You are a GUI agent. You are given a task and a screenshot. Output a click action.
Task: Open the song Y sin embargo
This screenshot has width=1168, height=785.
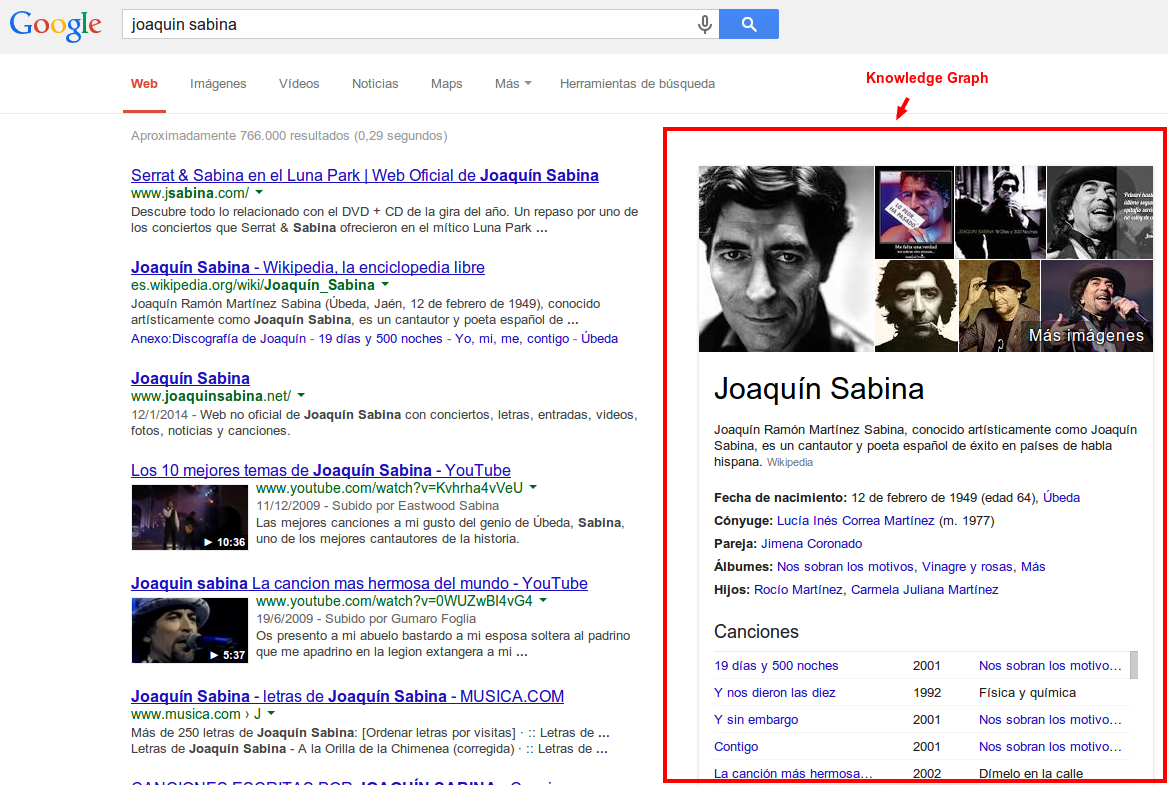(x=756, y=719)
